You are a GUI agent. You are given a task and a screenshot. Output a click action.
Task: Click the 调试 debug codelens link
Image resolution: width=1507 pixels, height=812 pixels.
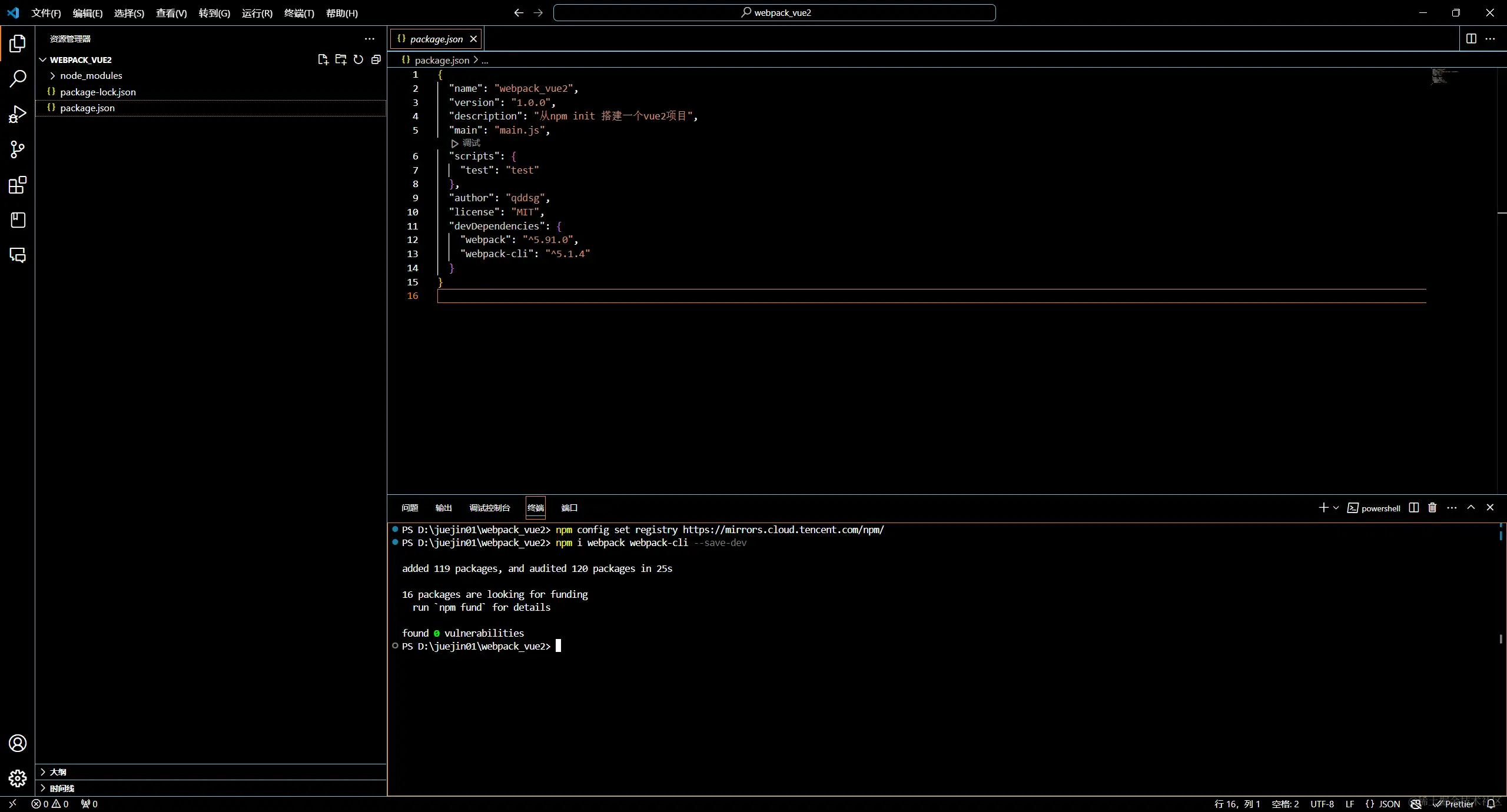470,143
